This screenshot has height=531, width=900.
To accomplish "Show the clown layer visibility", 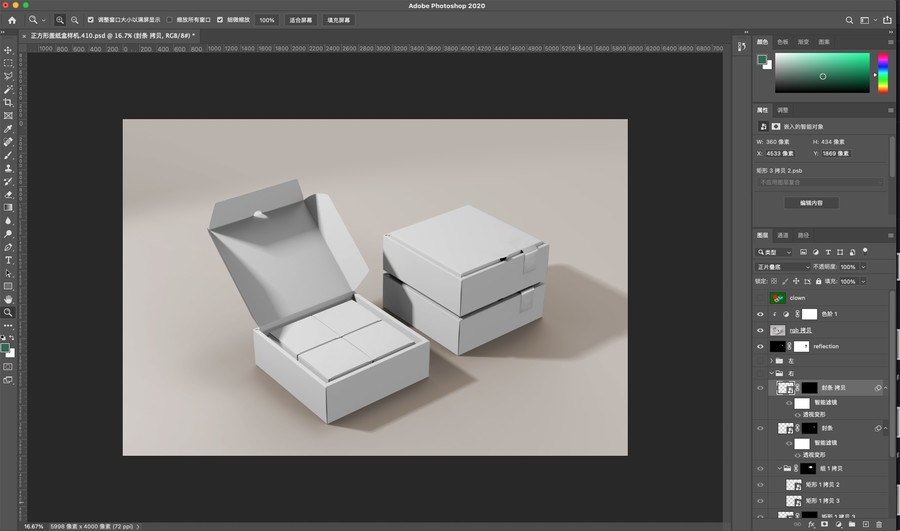I will pos(760,298).
